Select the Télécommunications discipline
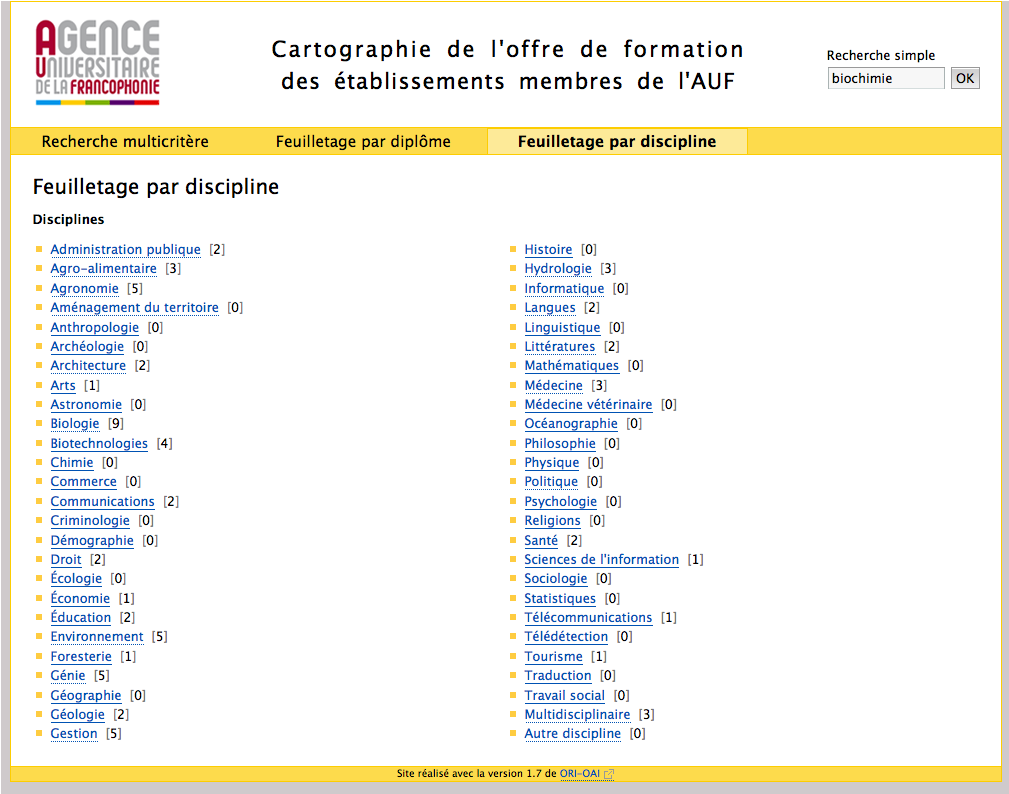 588,618
